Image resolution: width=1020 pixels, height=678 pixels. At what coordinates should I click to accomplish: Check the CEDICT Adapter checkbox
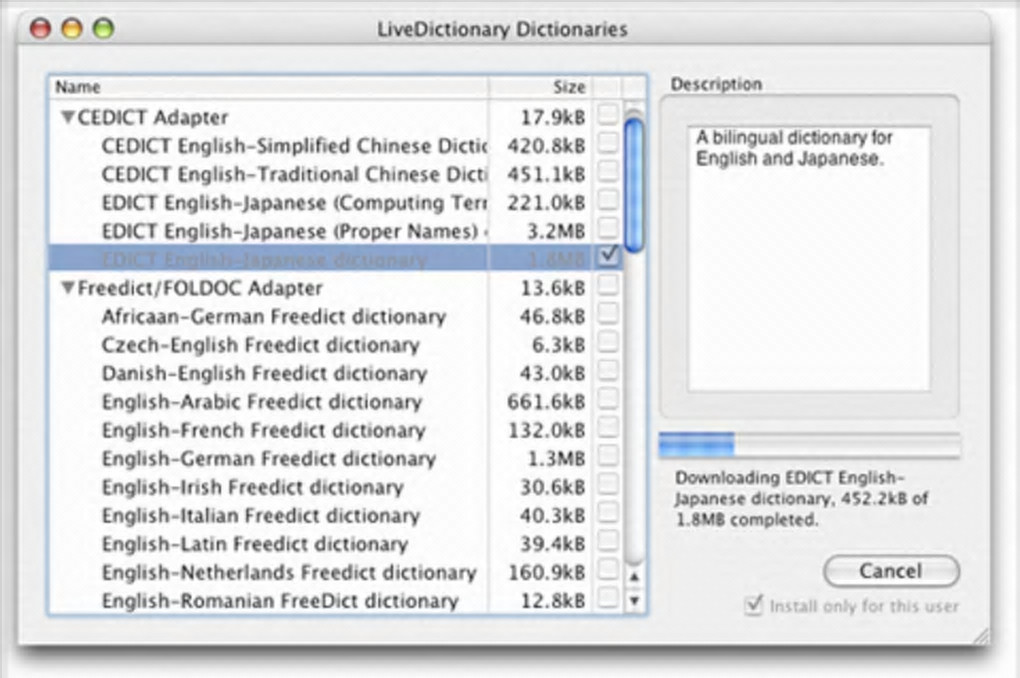[608, 114]
